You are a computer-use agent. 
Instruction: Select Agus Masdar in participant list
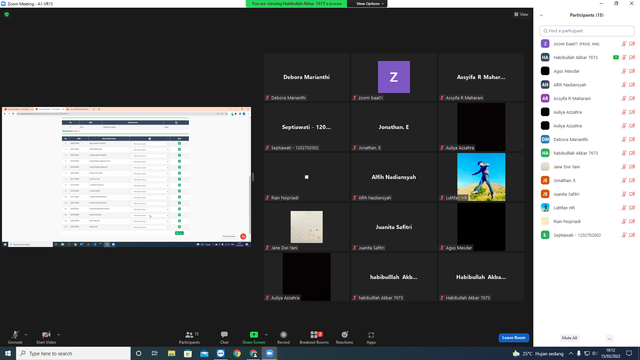coord(587,71)
